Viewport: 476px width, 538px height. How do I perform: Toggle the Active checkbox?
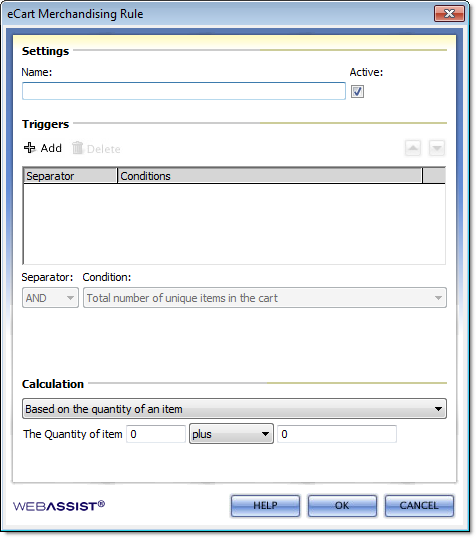357,92
